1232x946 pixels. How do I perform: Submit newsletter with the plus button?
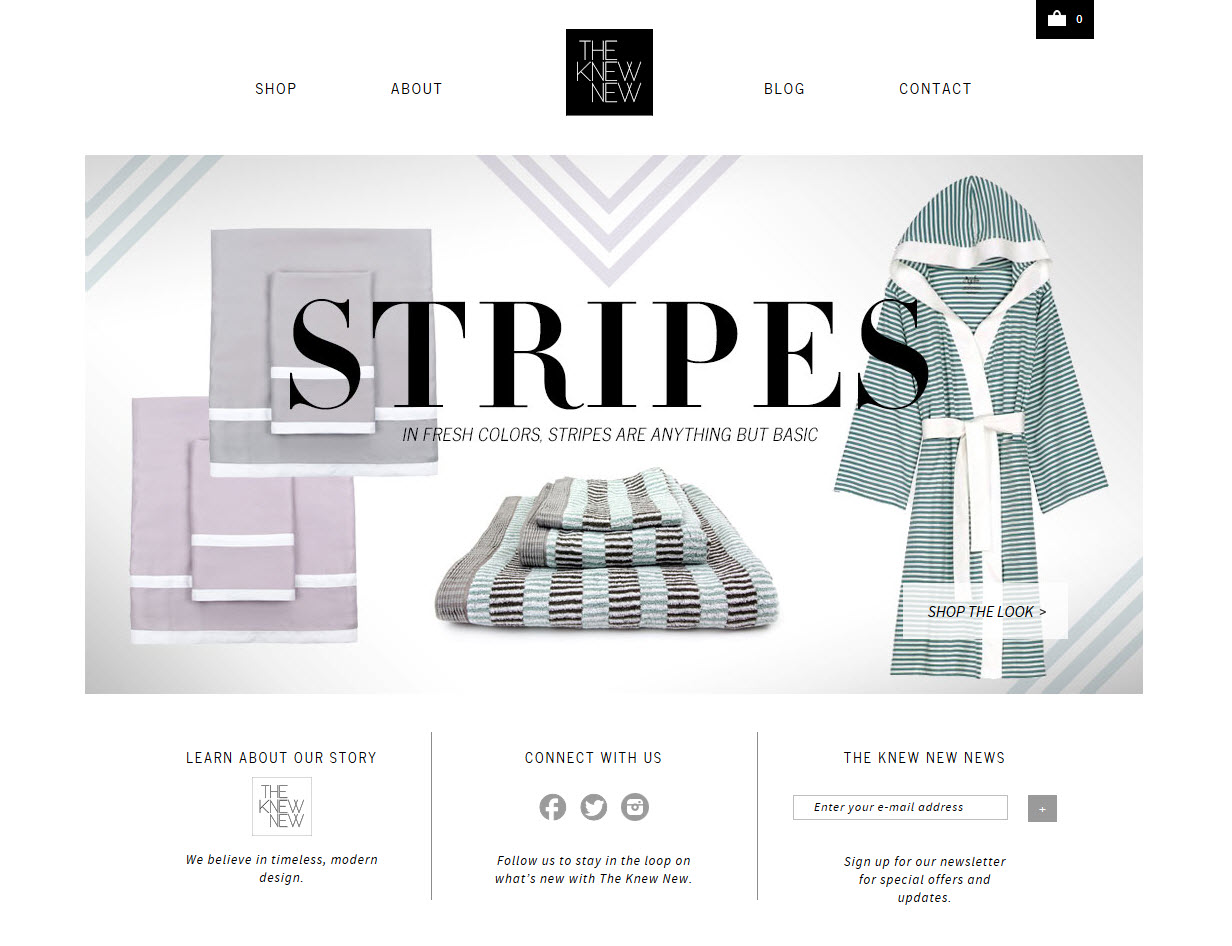point(1042,808)
